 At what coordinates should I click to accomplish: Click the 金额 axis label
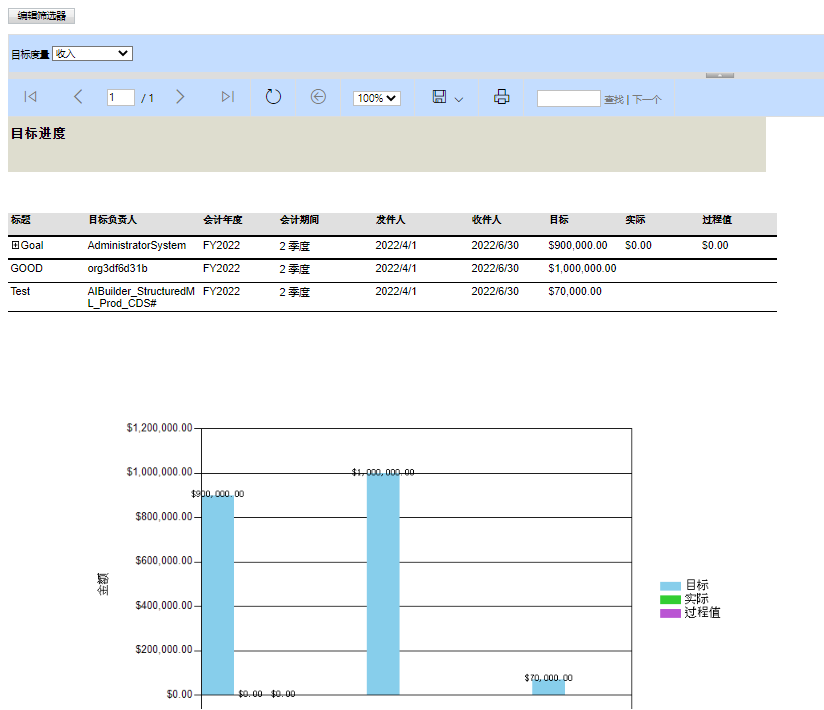click(103, 584)
